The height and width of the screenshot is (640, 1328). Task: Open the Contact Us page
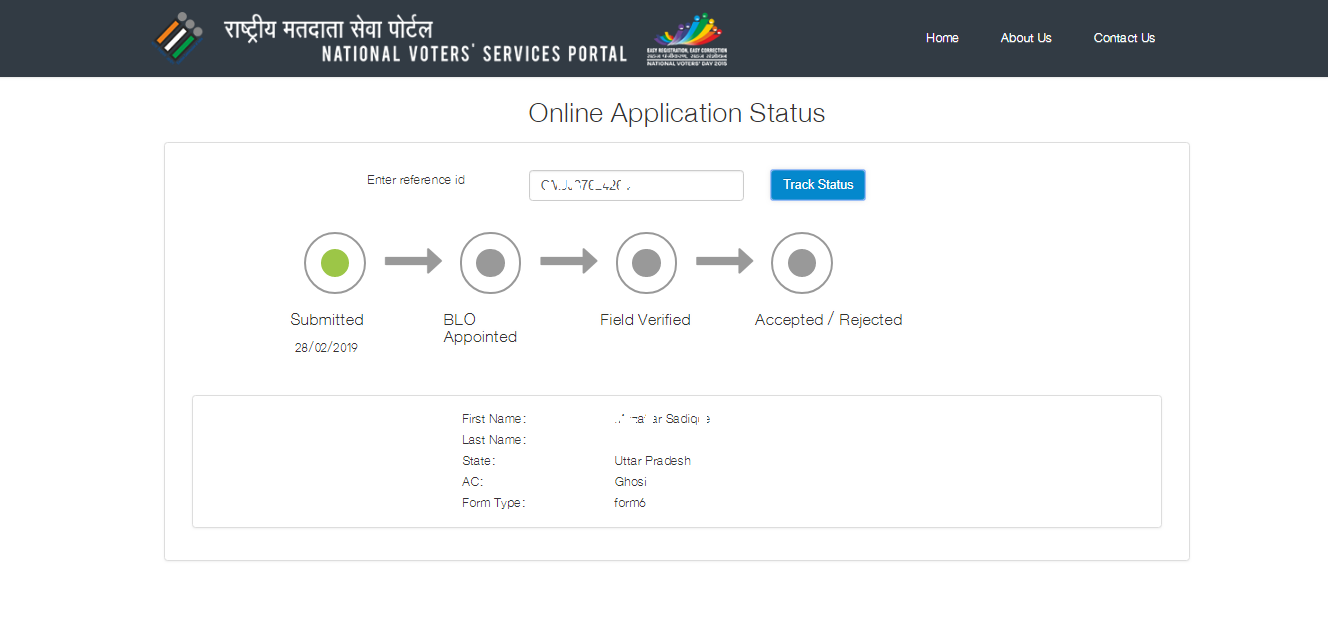coord(1124,38)
